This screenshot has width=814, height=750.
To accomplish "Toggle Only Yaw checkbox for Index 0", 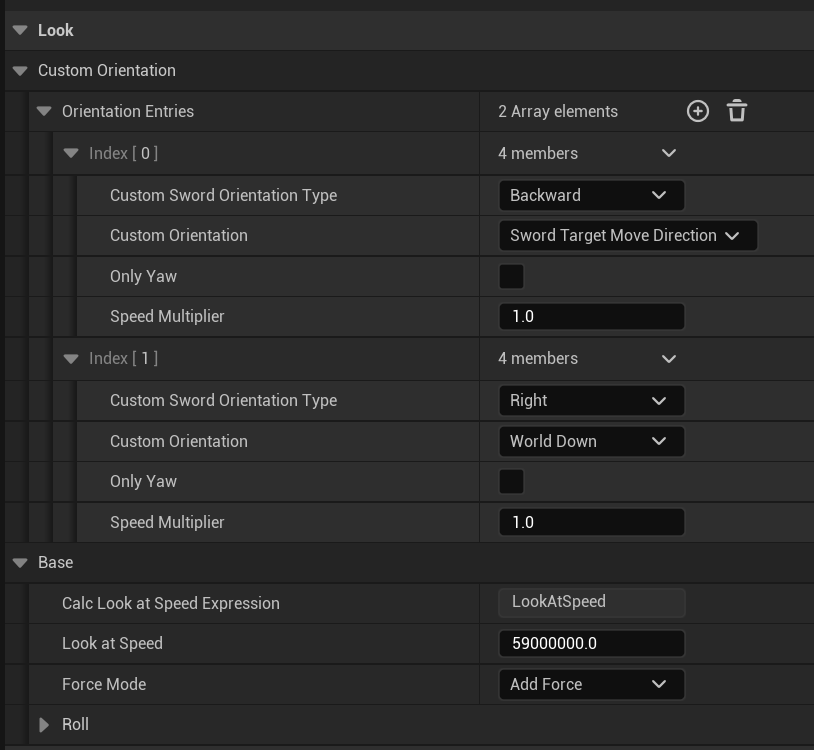I will click(511, 276).
